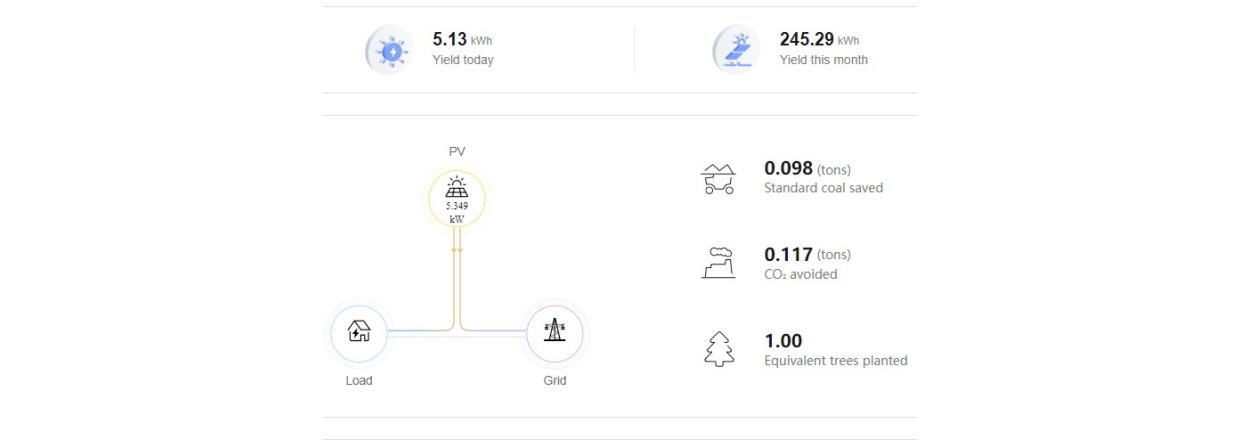Click the "Standard coal saved" text
Screen dimensions: 1240x440
(823, 188)
